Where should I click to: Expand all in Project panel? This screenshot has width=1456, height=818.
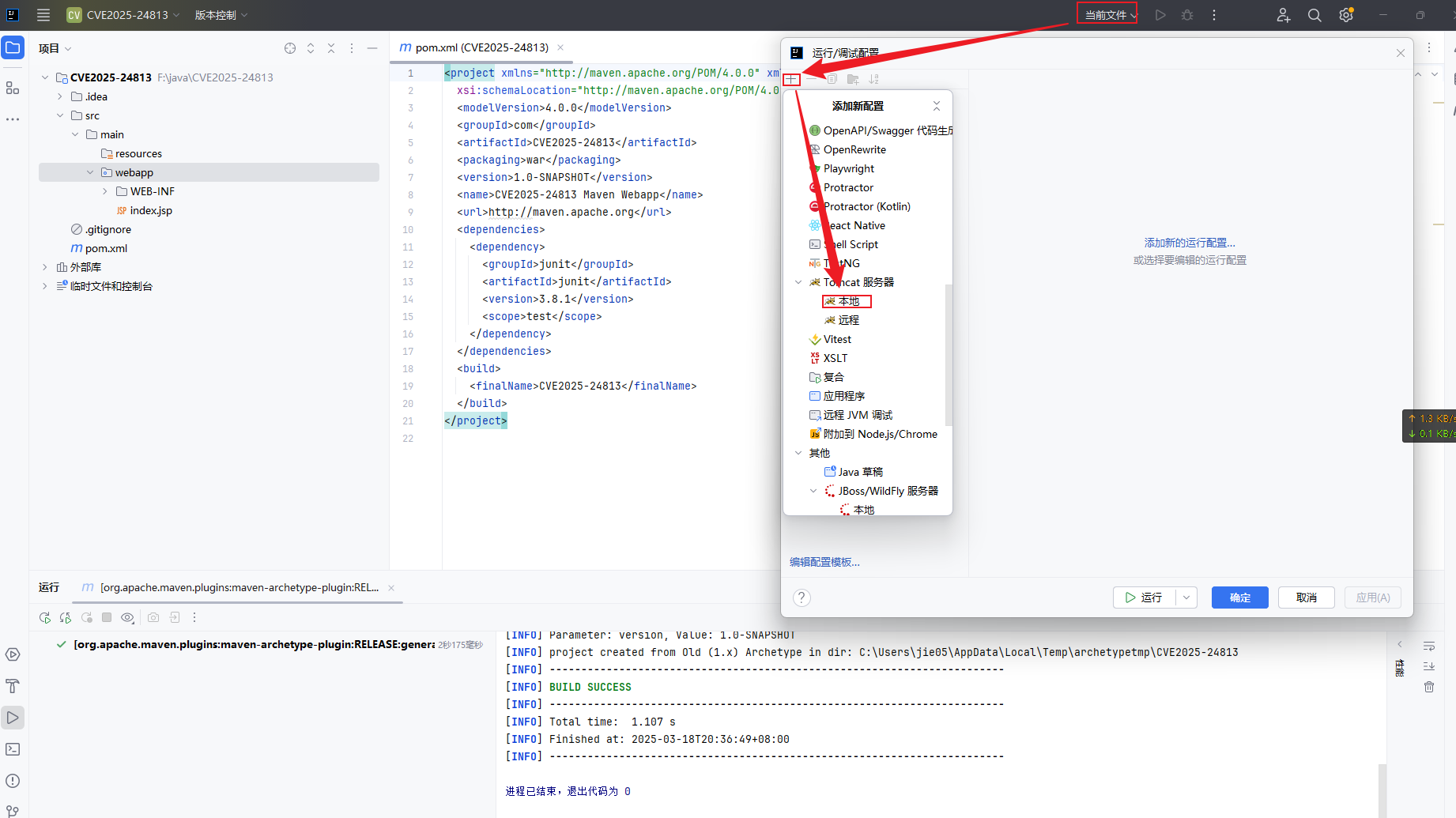311,48
